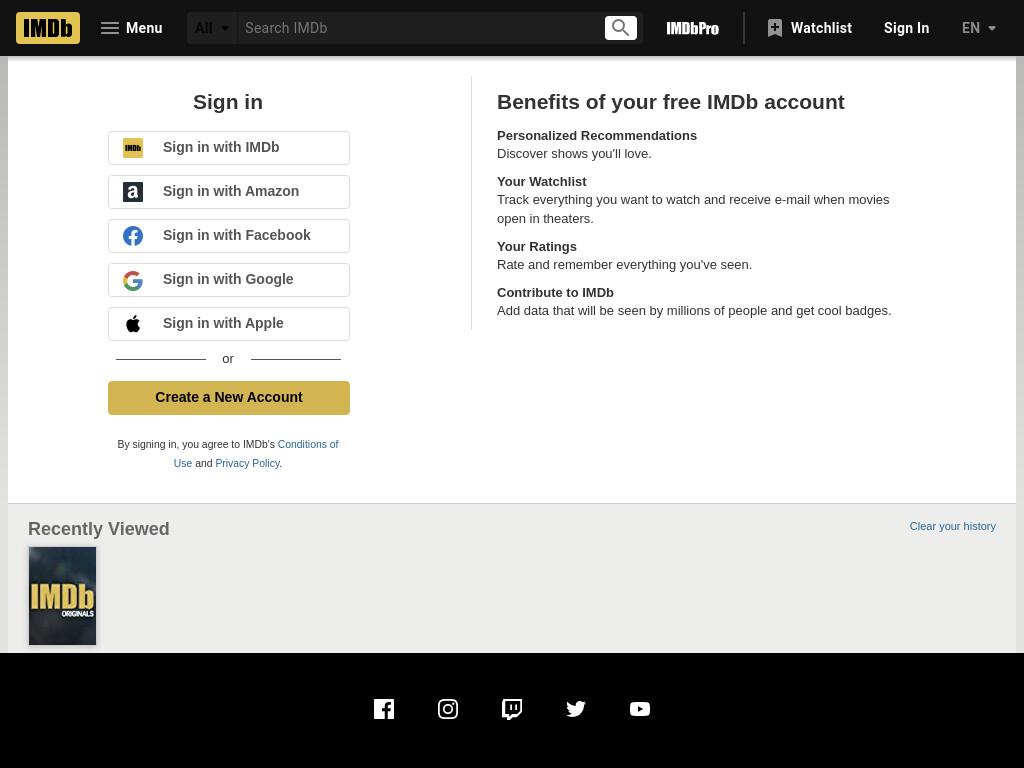Open the YouTube icon in footer

tap(640, 709)
